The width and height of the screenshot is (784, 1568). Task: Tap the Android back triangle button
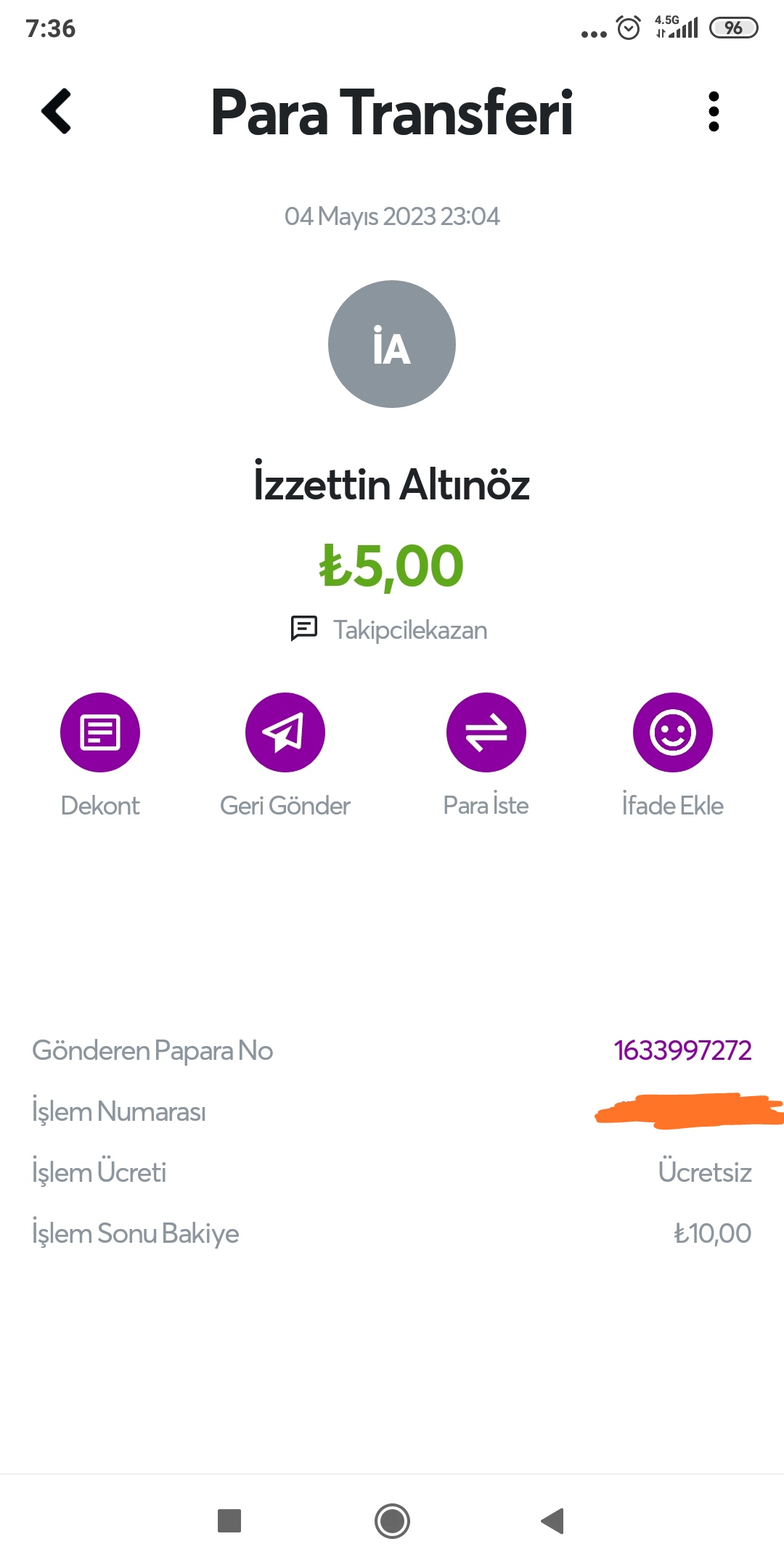coord(553,1521)
